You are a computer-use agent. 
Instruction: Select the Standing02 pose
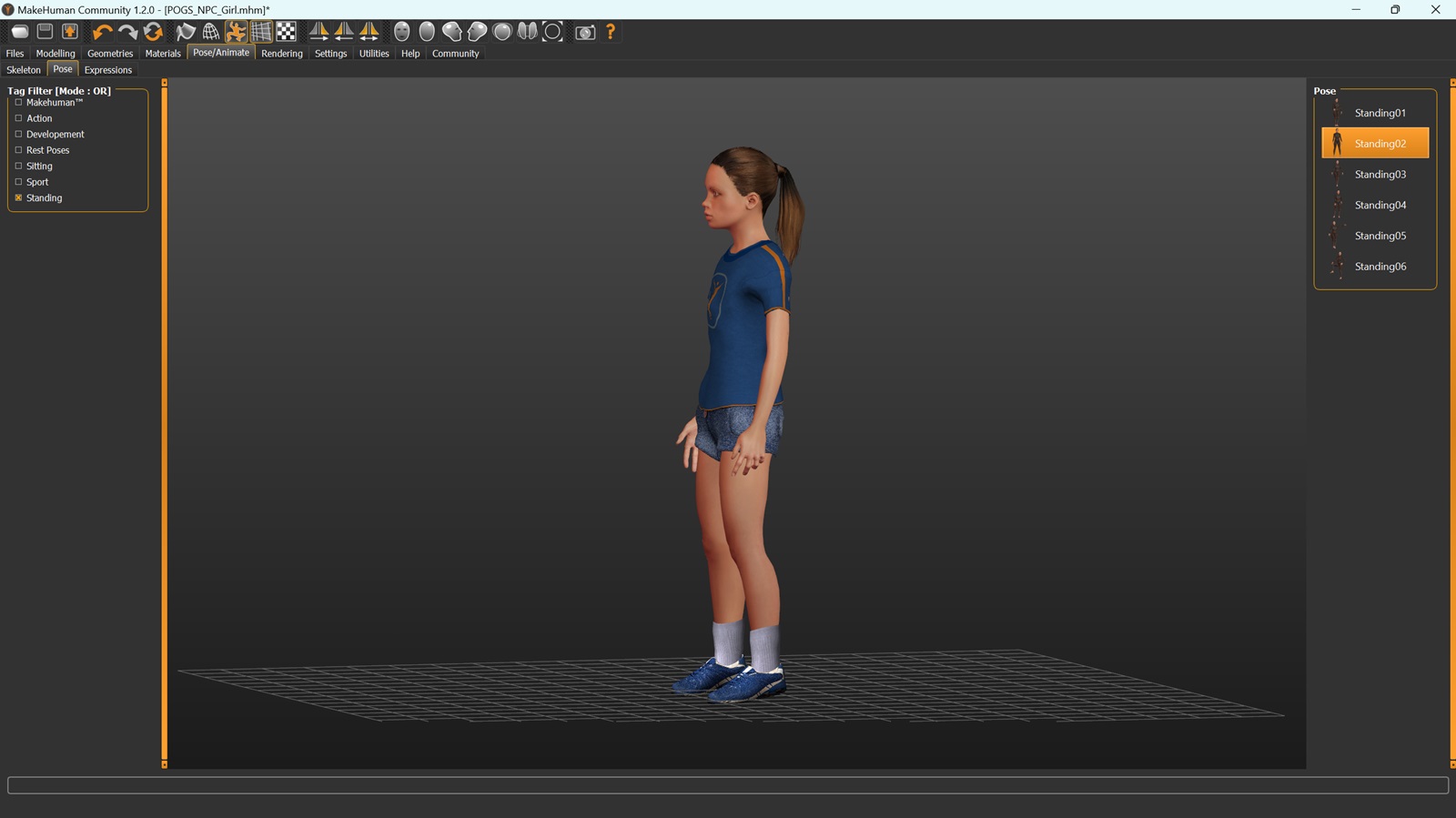(1375, 144)
